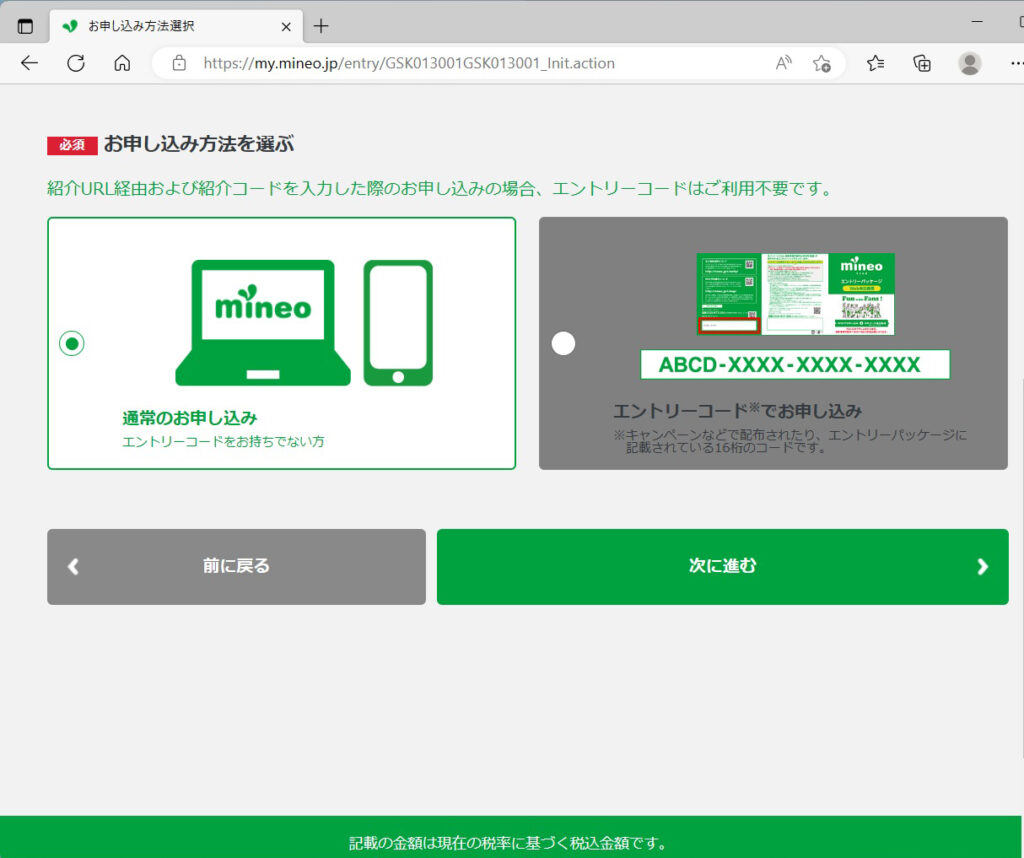Image resolution: width=1024 pixels, height=858 pixels.
Task: Click the エントリーコード※でお申し込み label text
Action: [737, 411]
